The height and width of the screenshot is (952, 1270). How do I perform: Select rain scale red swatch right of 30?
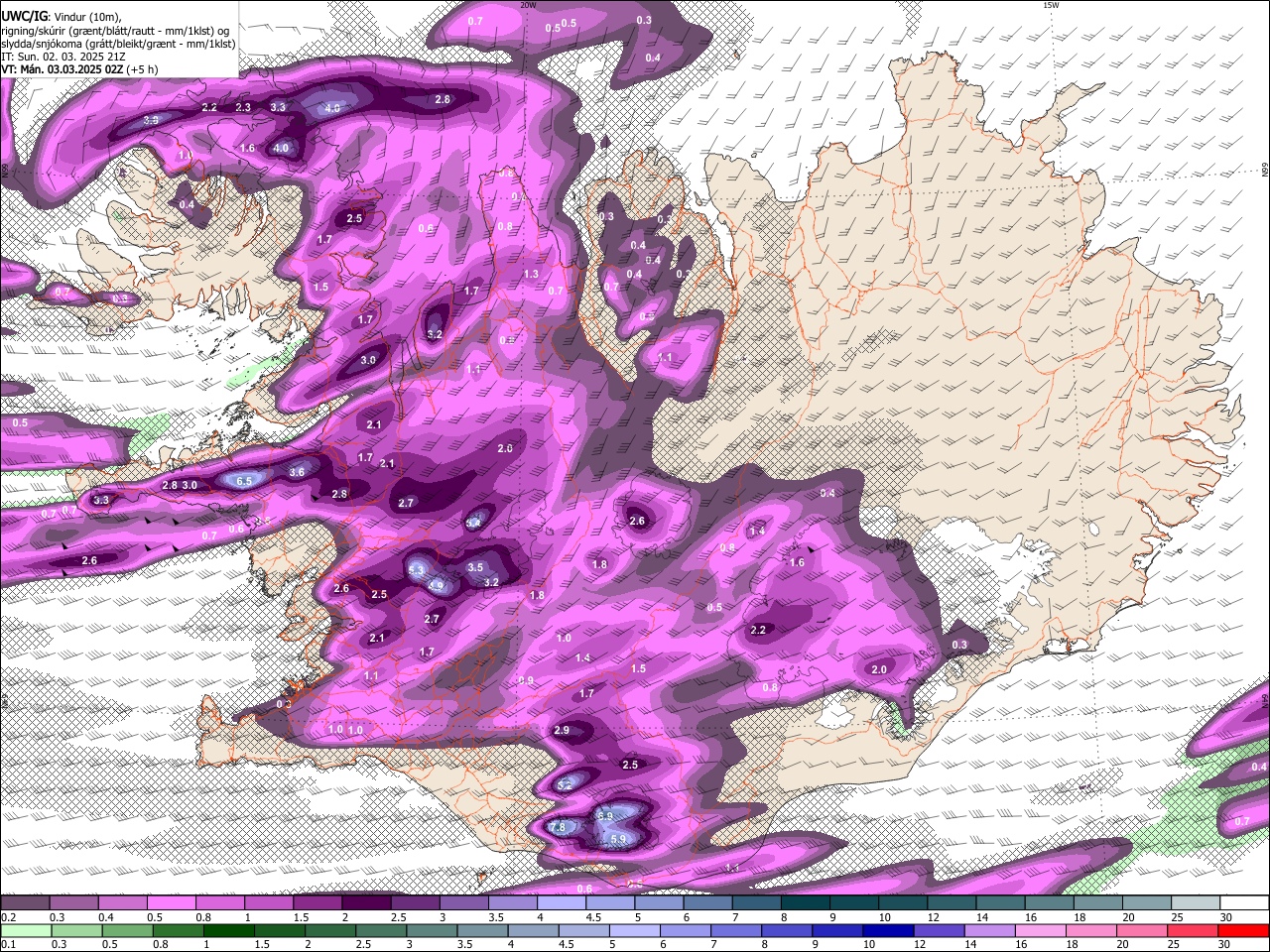click(1243, 930)
